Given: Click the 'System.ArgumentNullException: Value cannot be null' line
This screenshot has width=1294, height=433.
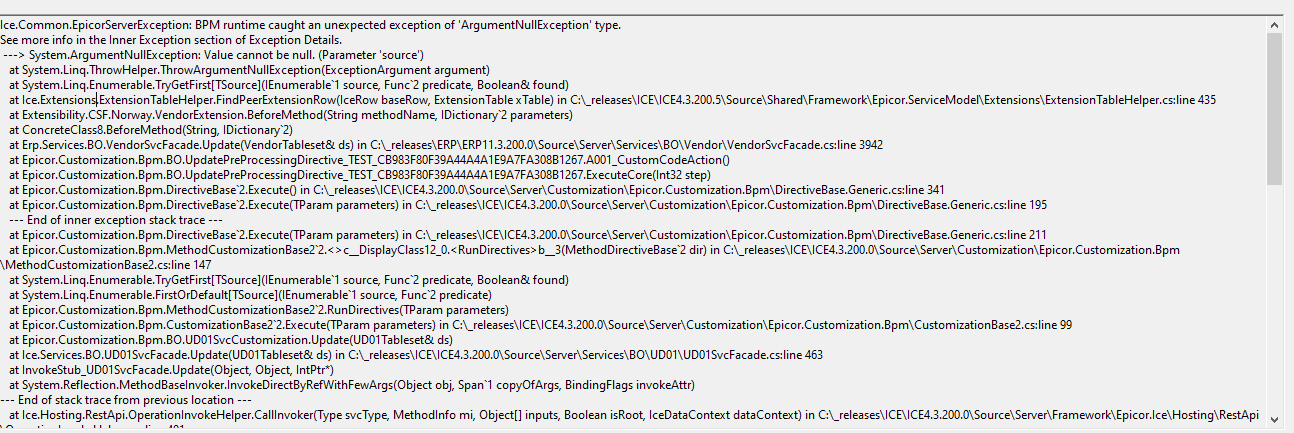Looking at the screenshot, I should (214, 55).
